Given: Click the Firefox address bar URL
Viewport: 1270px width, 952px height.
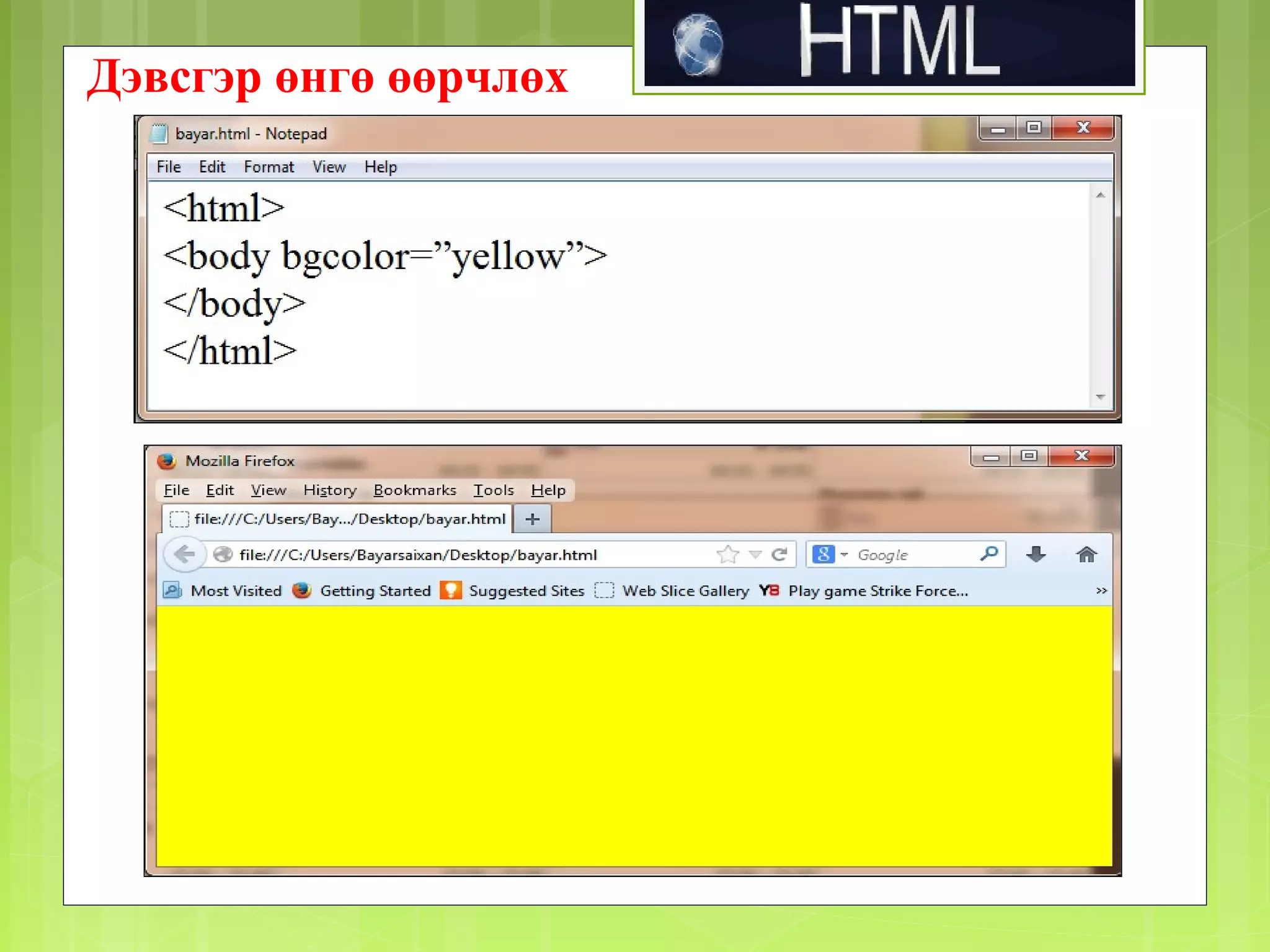Looking at the screenshot, I should point(419,555).
